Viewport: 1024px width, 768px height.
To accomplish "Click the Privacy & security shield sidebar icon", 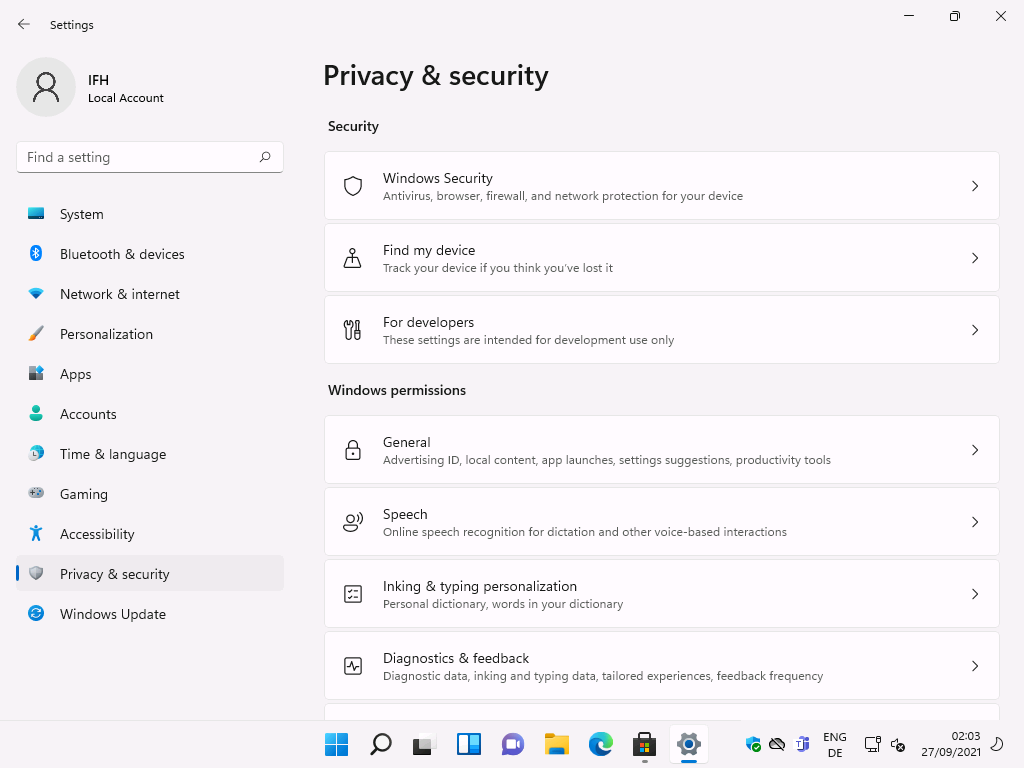I will 36,573.
